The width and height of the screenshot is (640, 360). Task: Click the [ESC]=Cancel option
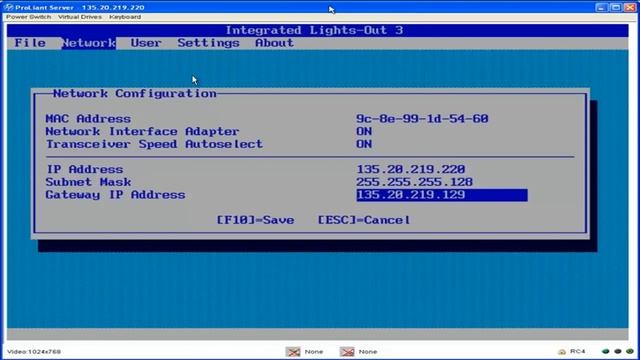point(364,220)
